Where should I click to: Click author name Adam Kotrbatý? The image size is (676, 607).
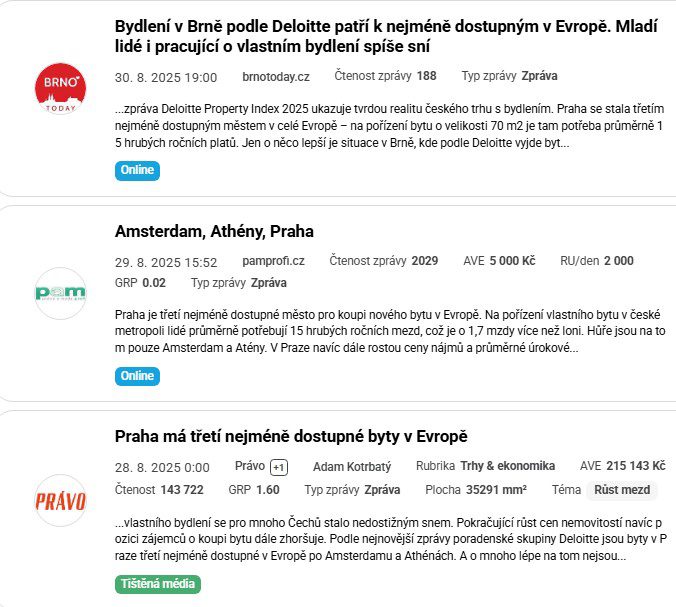click(352, 466)
